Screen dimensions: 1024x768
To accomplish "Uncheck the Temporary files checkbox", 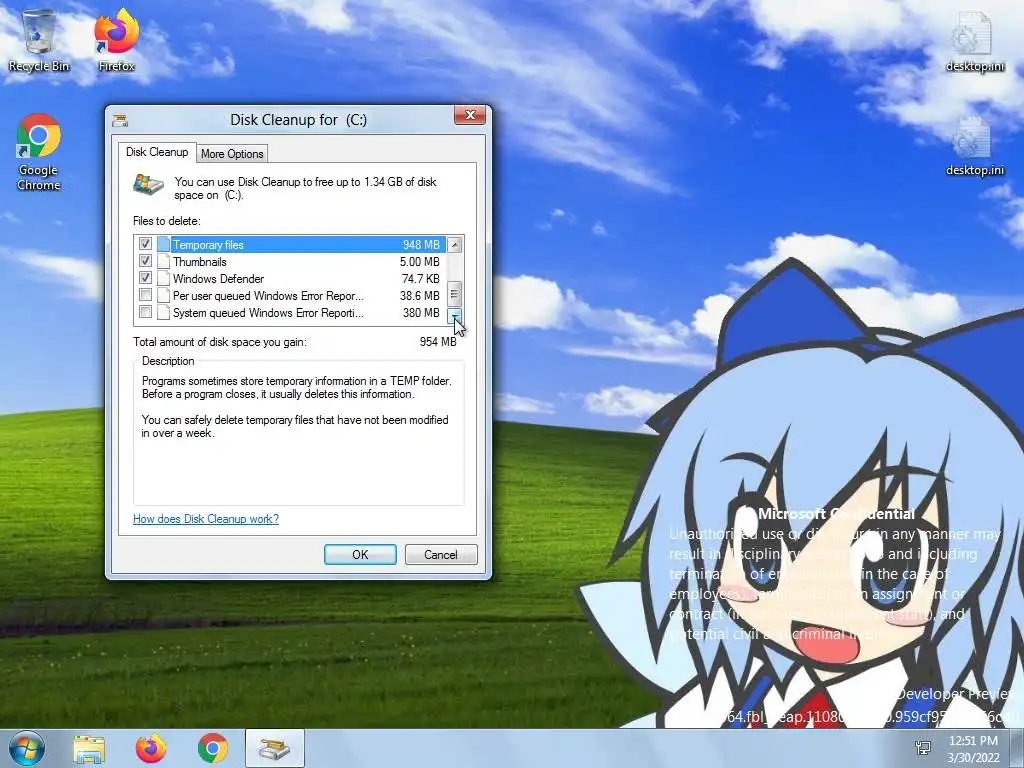I will [145, 244].
